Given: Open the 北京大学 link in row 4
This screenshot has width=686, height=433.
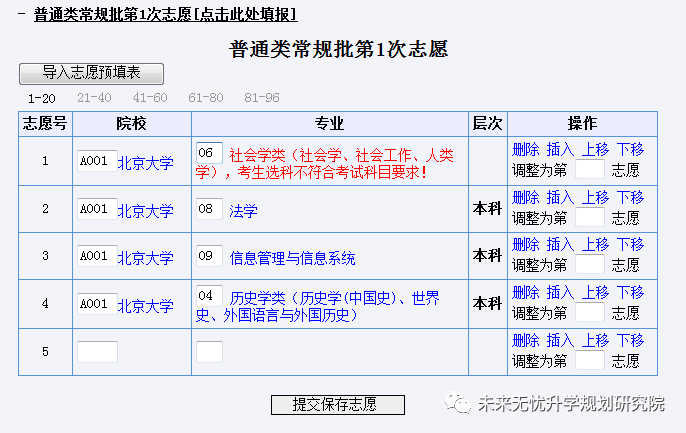Looking at the screenshot, I should (x=146, y=306).
